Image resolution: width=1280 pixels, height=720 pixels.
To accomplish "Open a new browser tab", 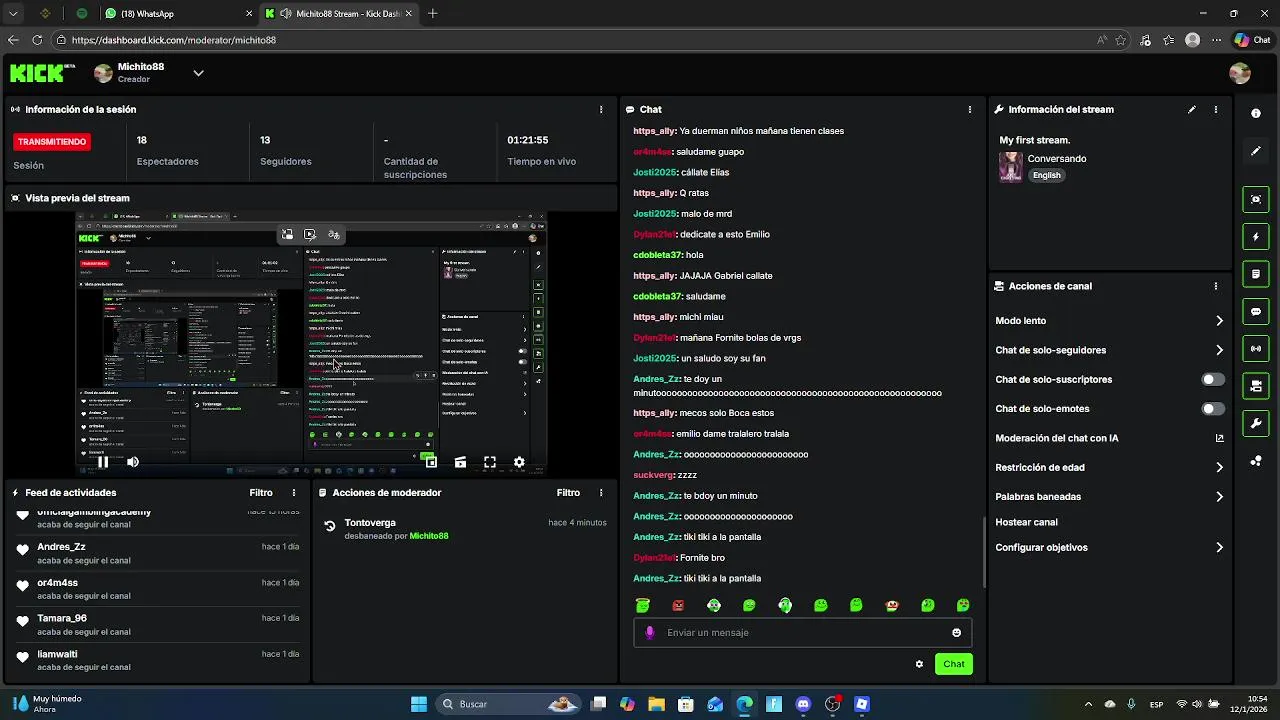I will tap(433, 14).
